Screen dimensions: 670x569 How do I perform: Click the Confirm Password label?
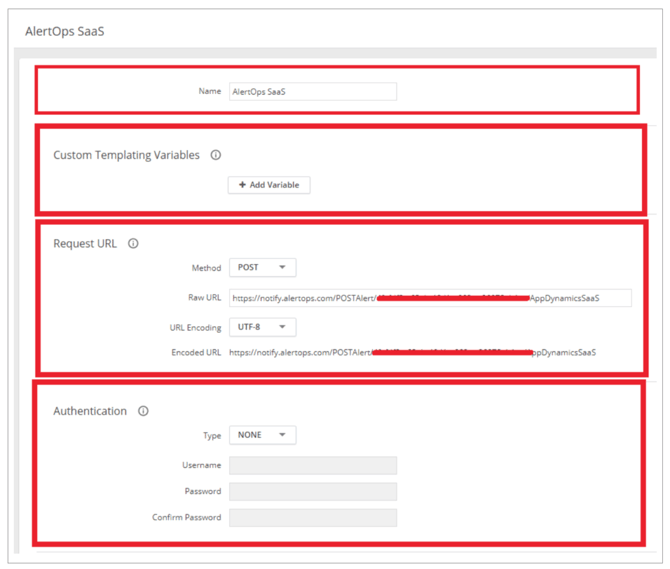[187, 517]
